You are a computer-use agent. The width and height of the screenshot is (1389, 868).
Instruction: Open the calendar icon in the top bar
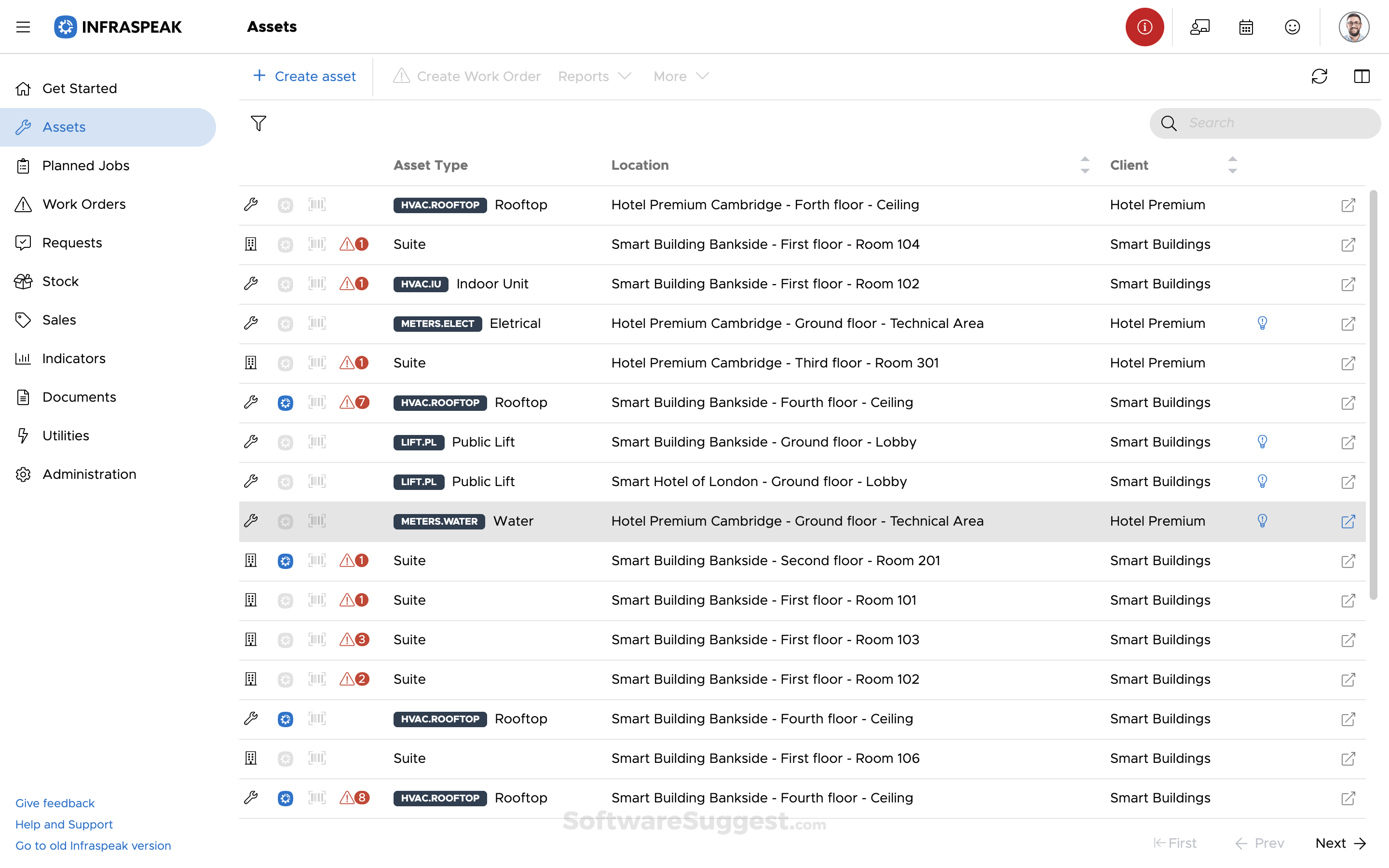tap(1245, 27)
